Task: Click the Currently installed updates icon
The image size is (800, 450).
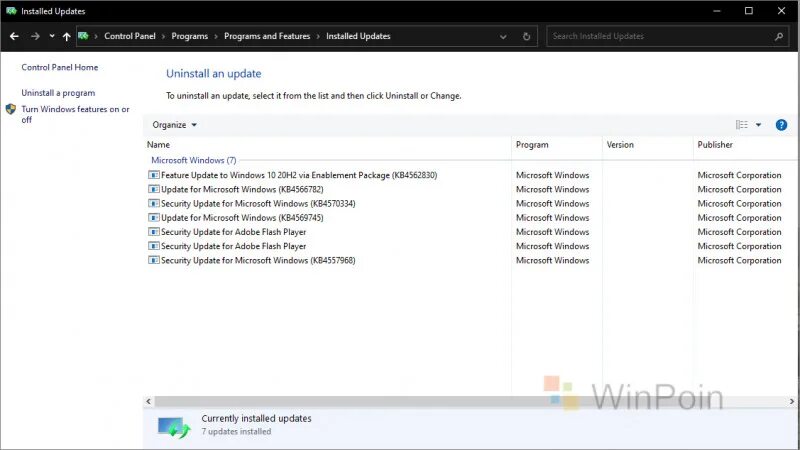Action: click(174, 427)
